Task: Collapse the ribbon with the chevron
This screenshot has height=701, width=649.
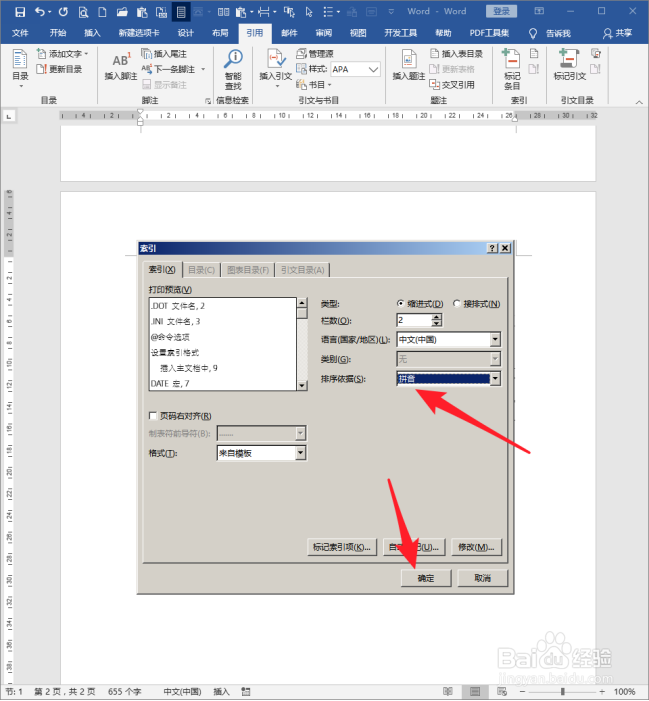Action: pyautogui.click(x=639, y=102)
